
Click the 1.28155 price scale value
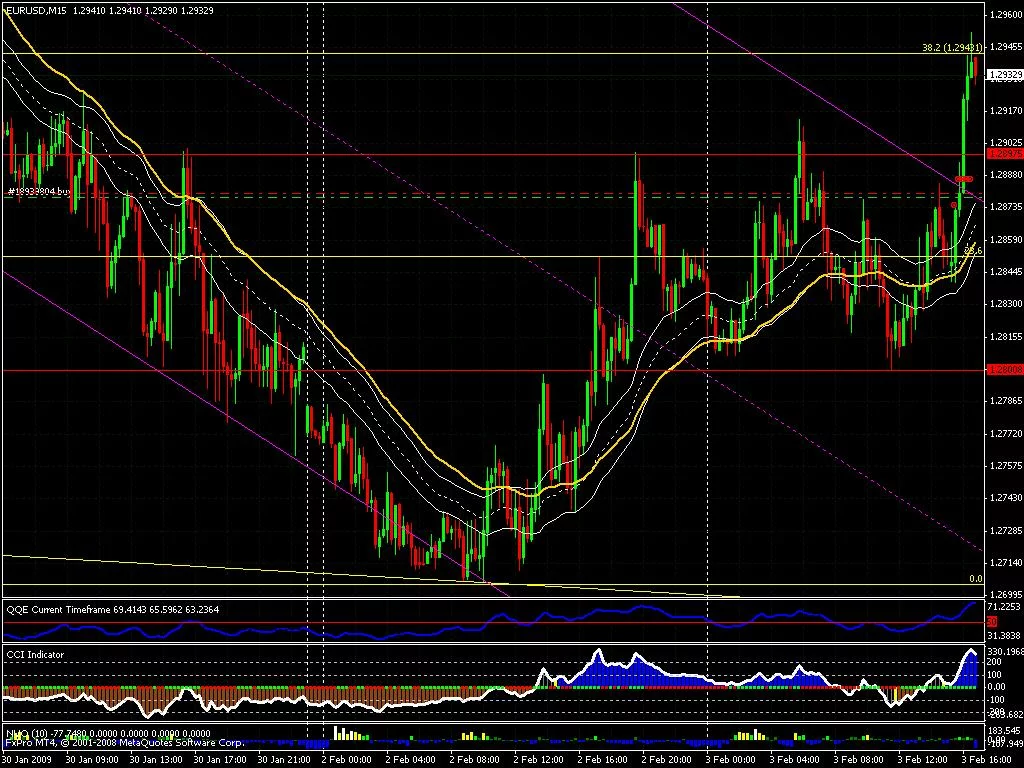1006,337
